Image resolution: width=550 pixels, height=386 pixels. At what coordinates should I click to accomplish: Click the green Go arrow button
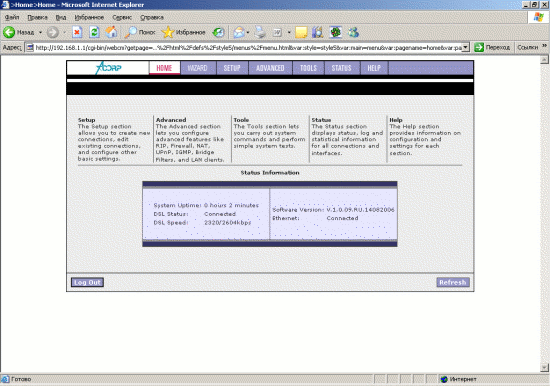pyautogui.click(x=479, y=47)
